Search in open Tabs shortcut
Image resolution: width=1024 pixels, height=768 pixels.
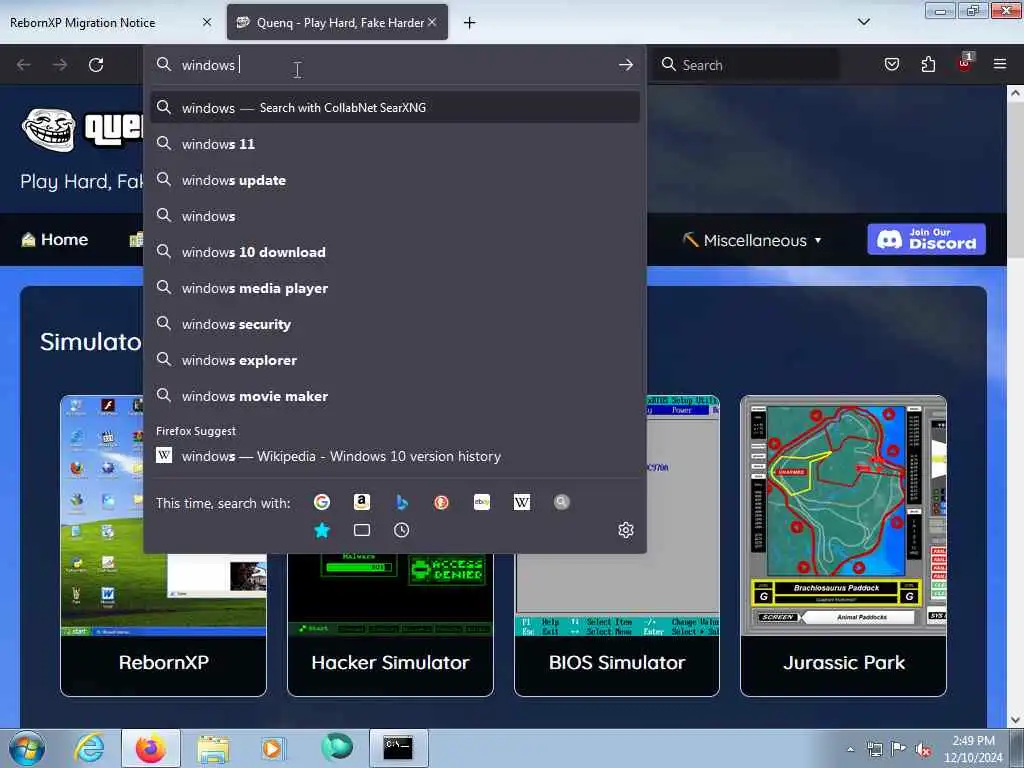[x=362, y=530]
